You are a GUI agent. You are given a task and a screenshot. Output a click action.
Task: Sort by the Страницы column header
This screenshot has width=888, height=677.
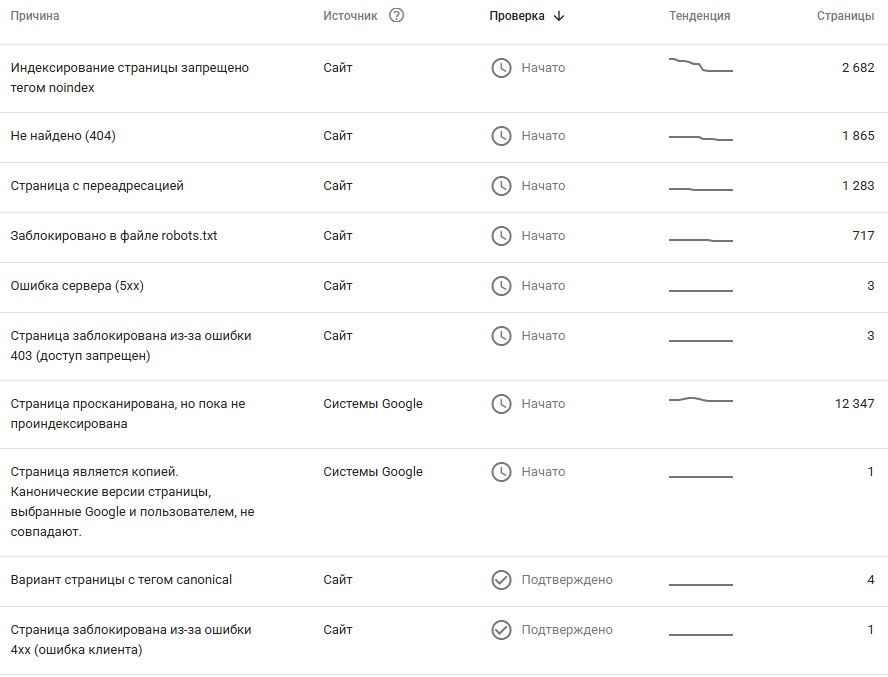coord(845,16)
